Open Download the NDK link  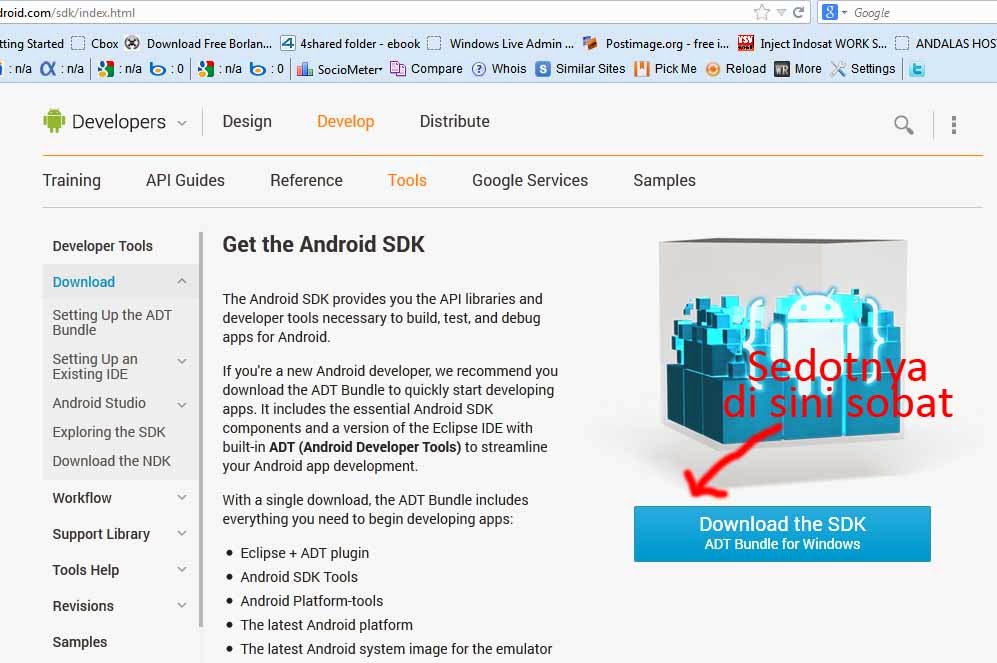pos(111,461)
